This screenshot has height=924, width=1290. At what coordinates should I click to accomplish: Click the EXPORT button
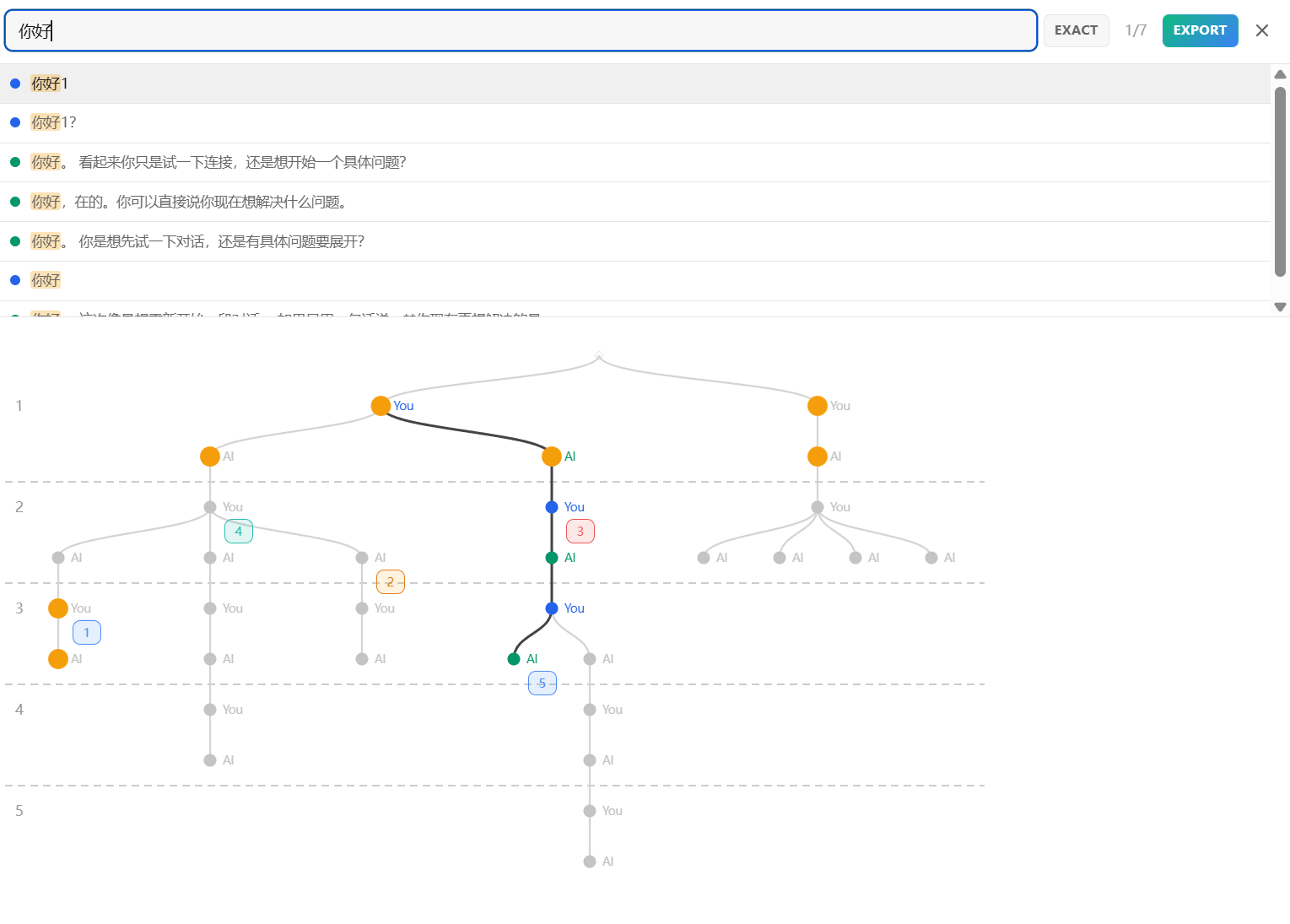click(1200, 30)
